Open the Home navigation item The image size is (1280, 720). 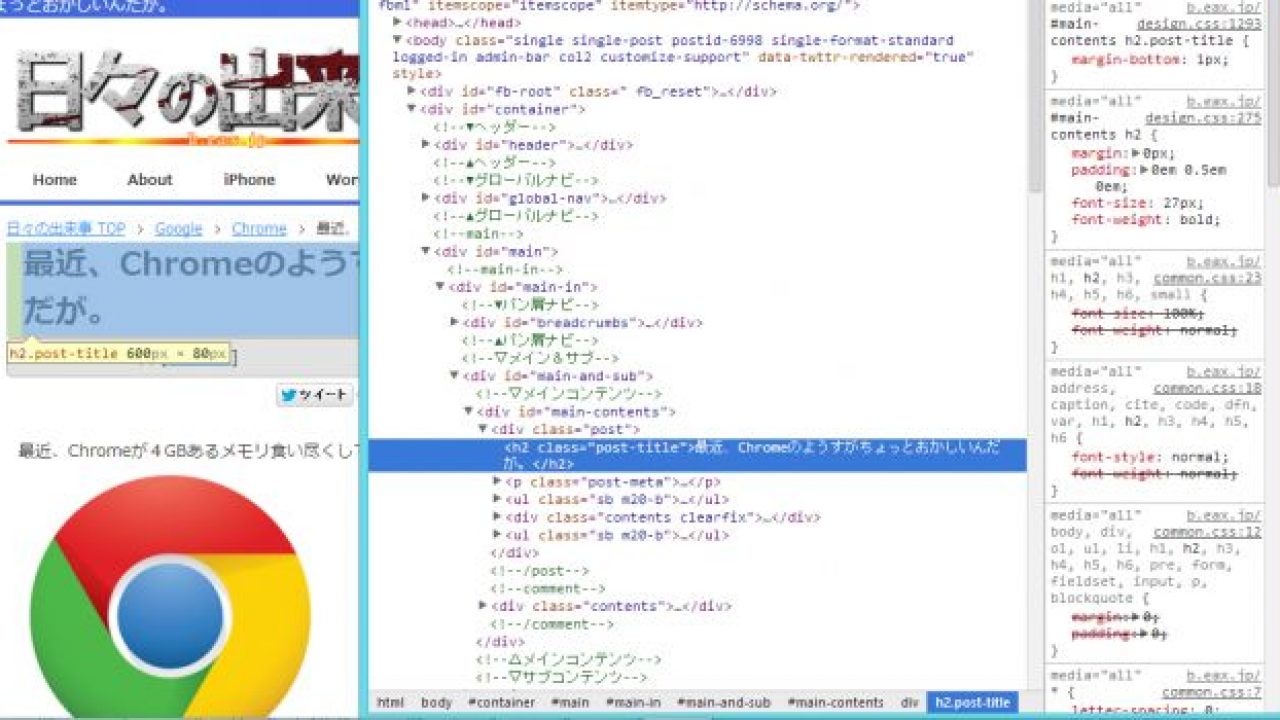55,180
